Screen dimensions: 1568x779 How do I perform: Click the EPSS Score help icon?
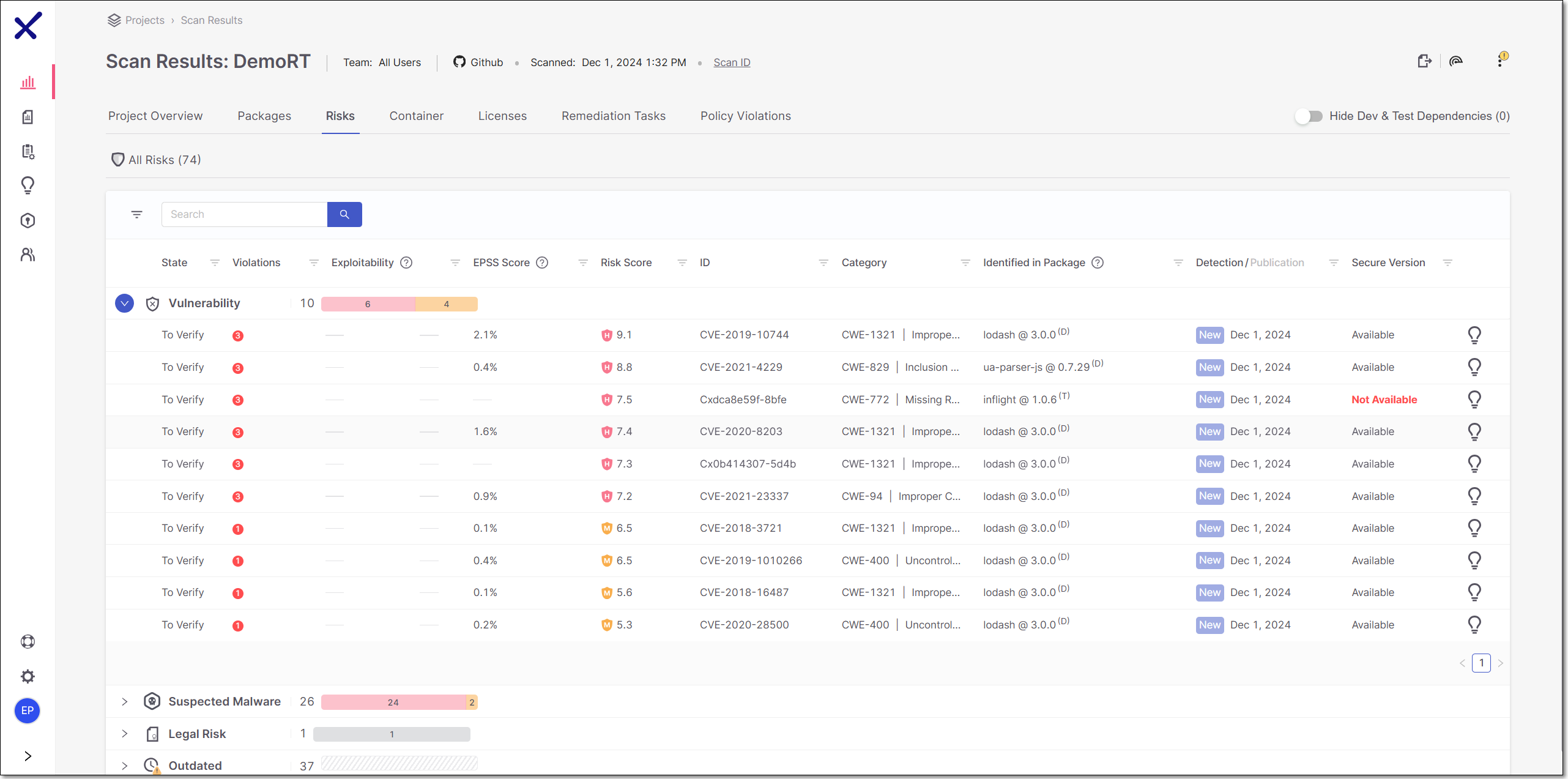(x=542, y=263)
